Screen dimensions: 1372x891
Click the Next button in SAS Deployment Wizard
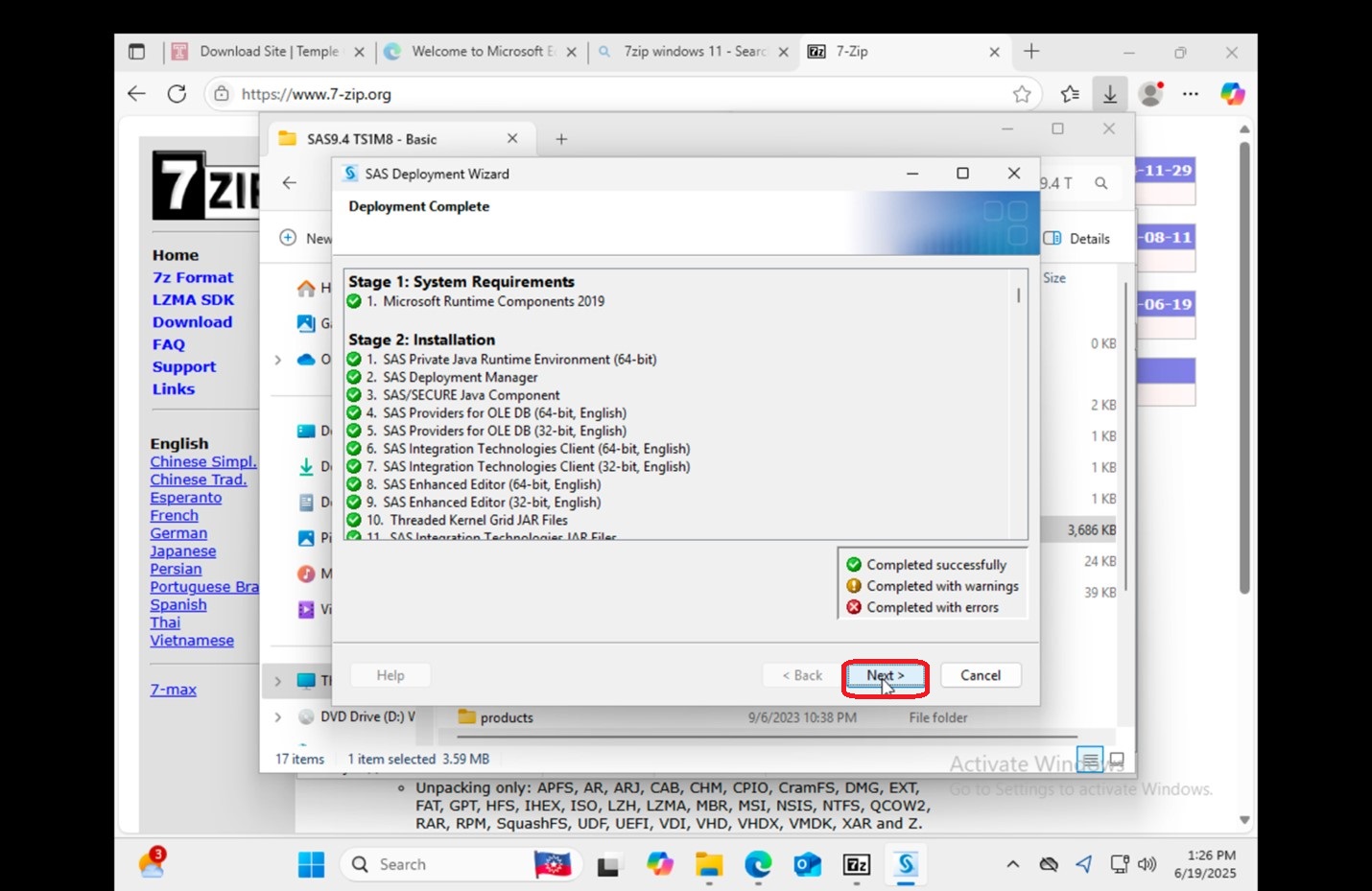tap(885, 675)
